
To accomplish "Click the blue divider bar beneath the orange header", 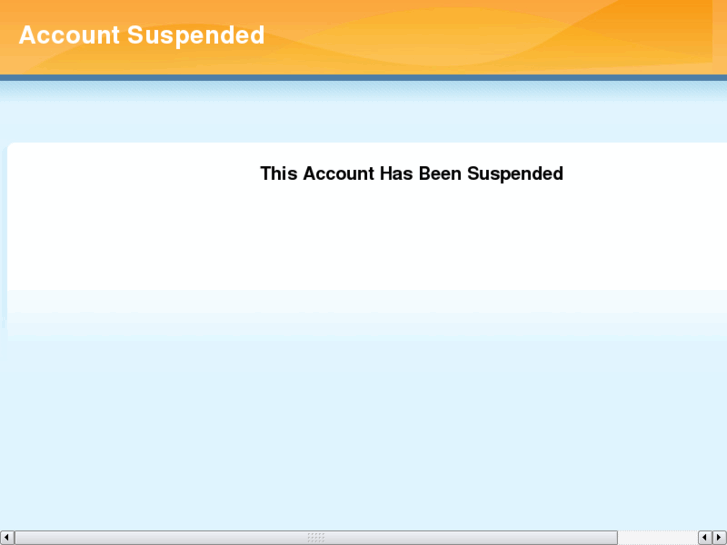I will click(364, 78).
